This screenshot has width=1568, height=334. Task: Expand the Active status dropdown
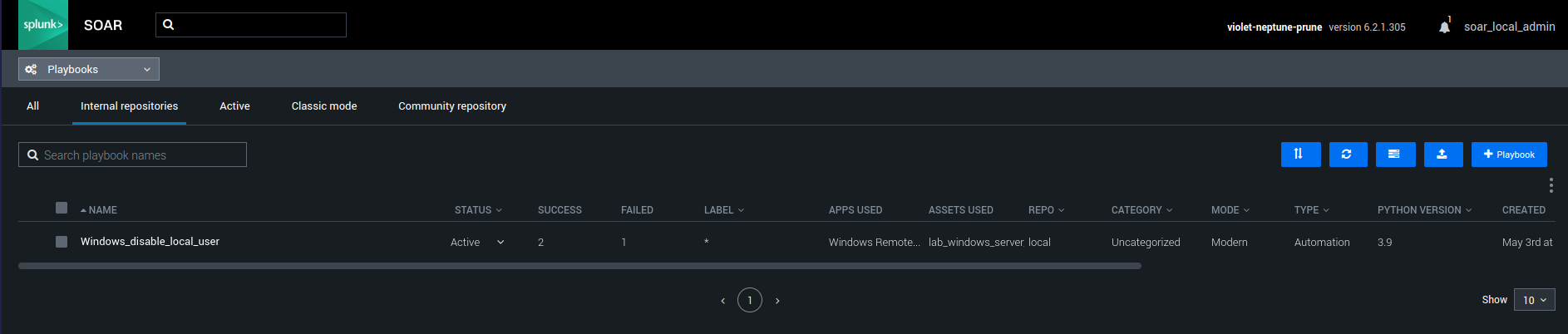click(500, 243)
